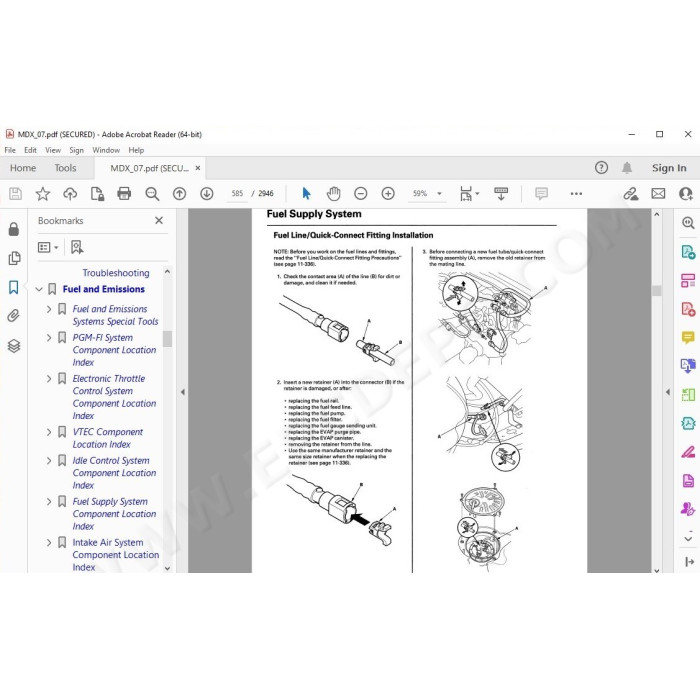Open the Help menu
The width and height of the screenshot is (700, 700).
point(136,150)
